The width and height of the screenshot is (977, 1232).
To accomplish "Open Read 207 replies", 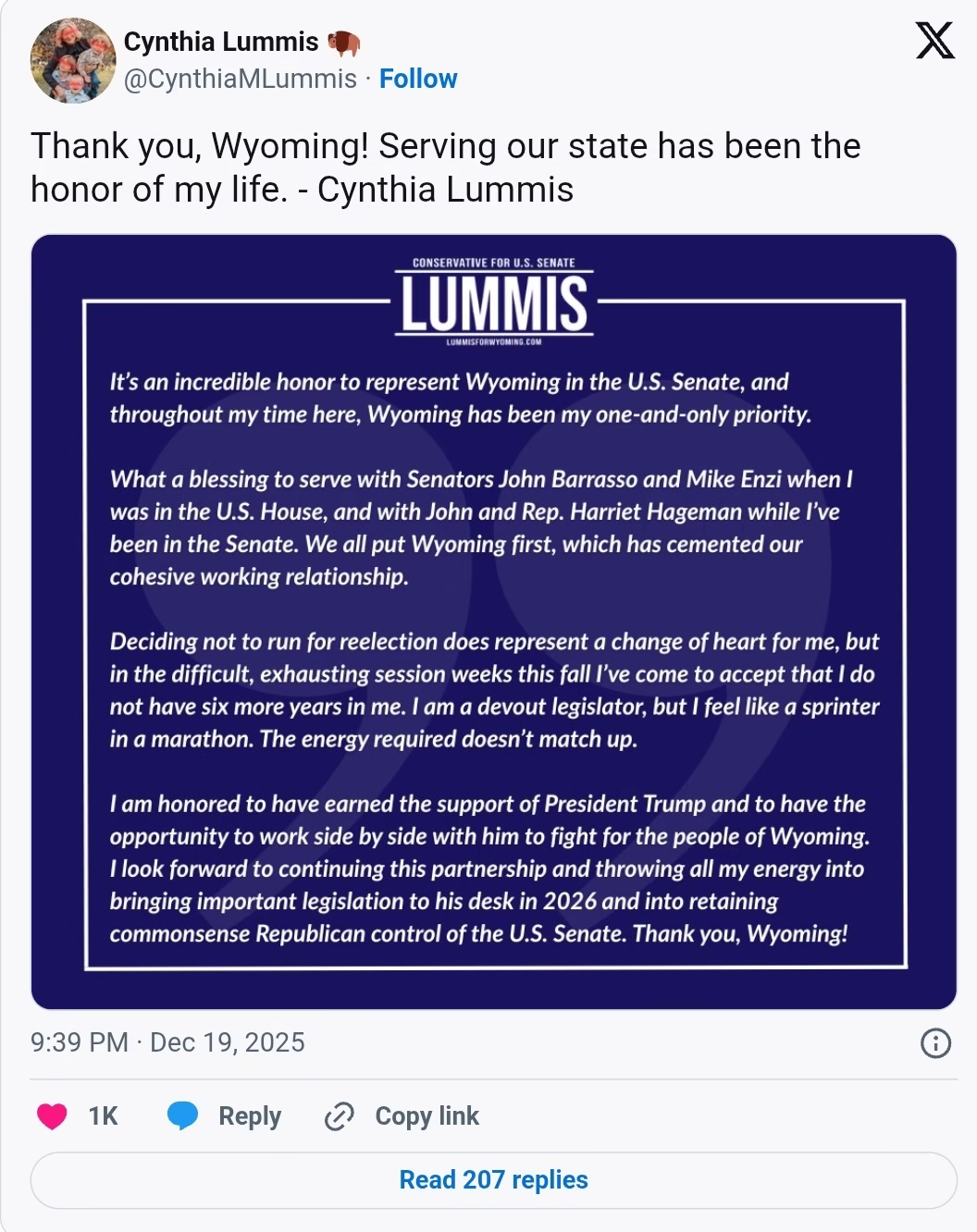I will click(493, 1180).
